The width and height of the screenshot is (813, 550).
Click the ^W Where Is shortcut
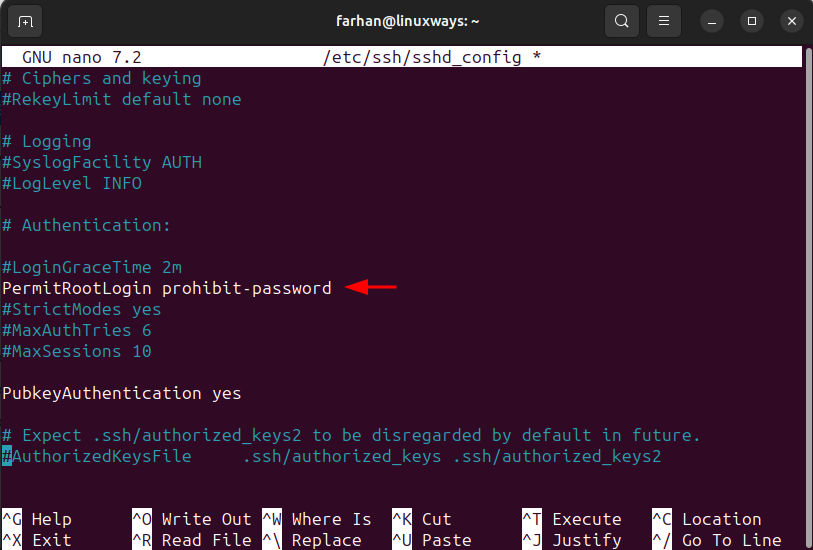[x=317, y=519]
